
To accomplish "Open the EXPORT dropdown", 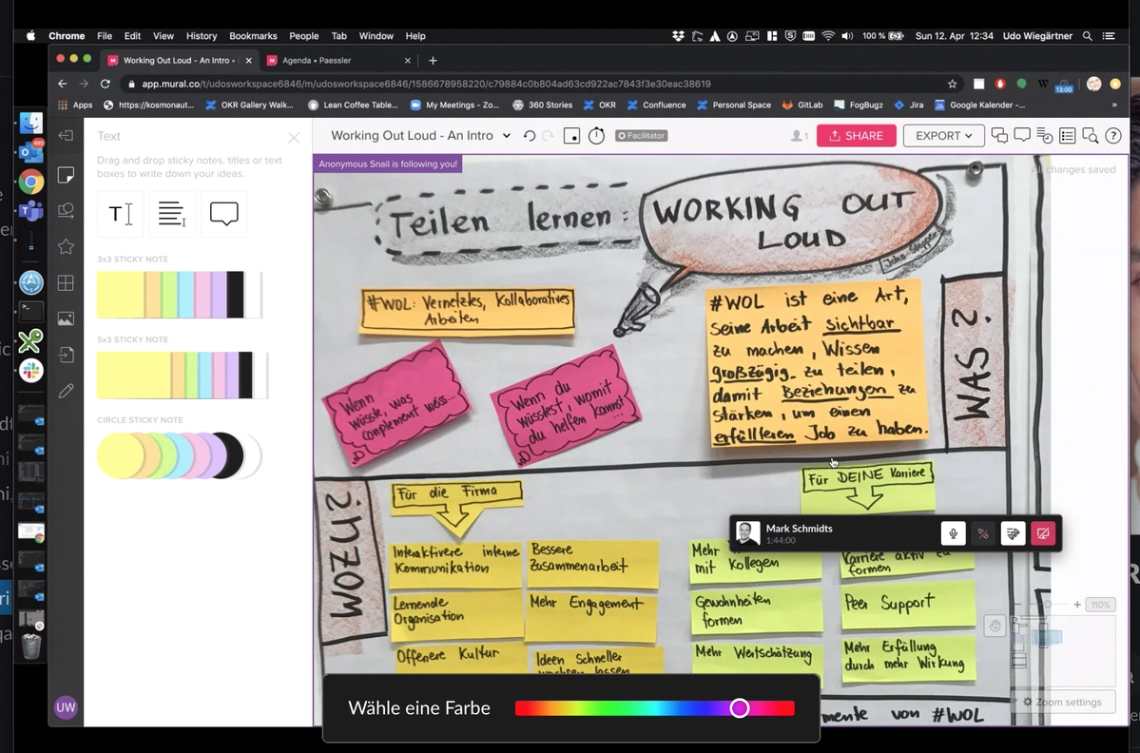I will [943, 136].
